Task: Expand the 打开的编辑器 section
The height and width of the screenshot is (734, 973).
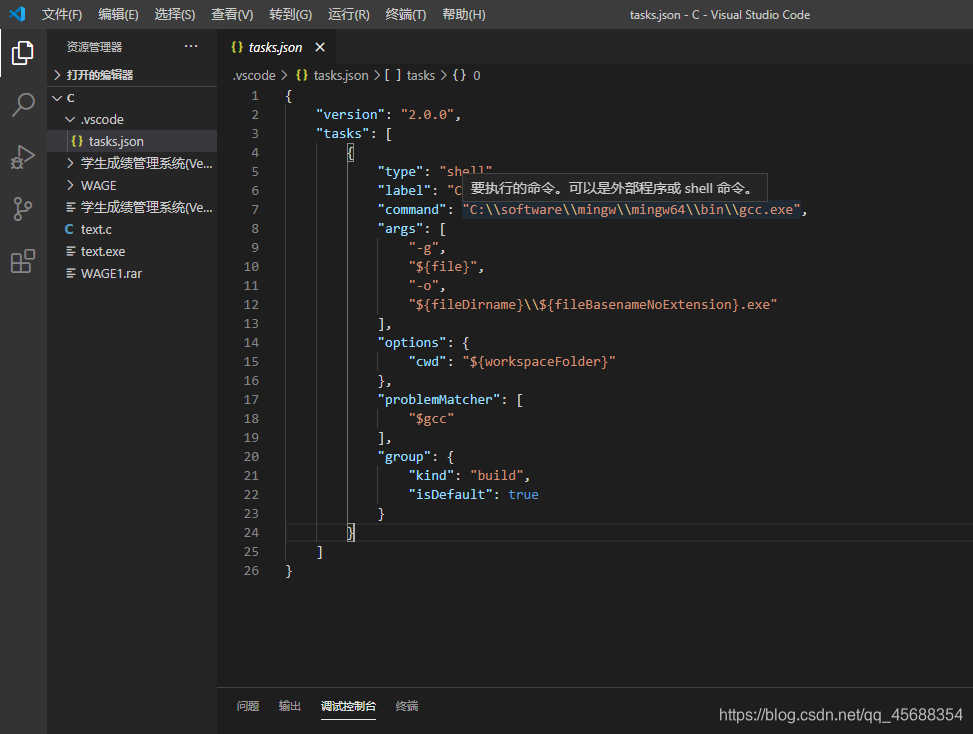Action: (57, 75)
